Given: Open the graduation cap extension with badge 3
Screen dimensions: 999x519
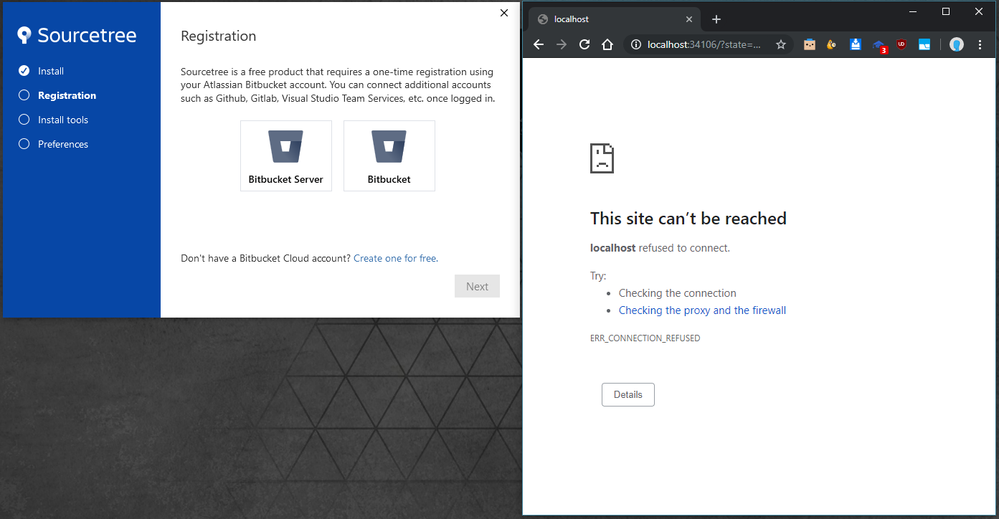Looking at the screenshot, I should click(879, 46).
